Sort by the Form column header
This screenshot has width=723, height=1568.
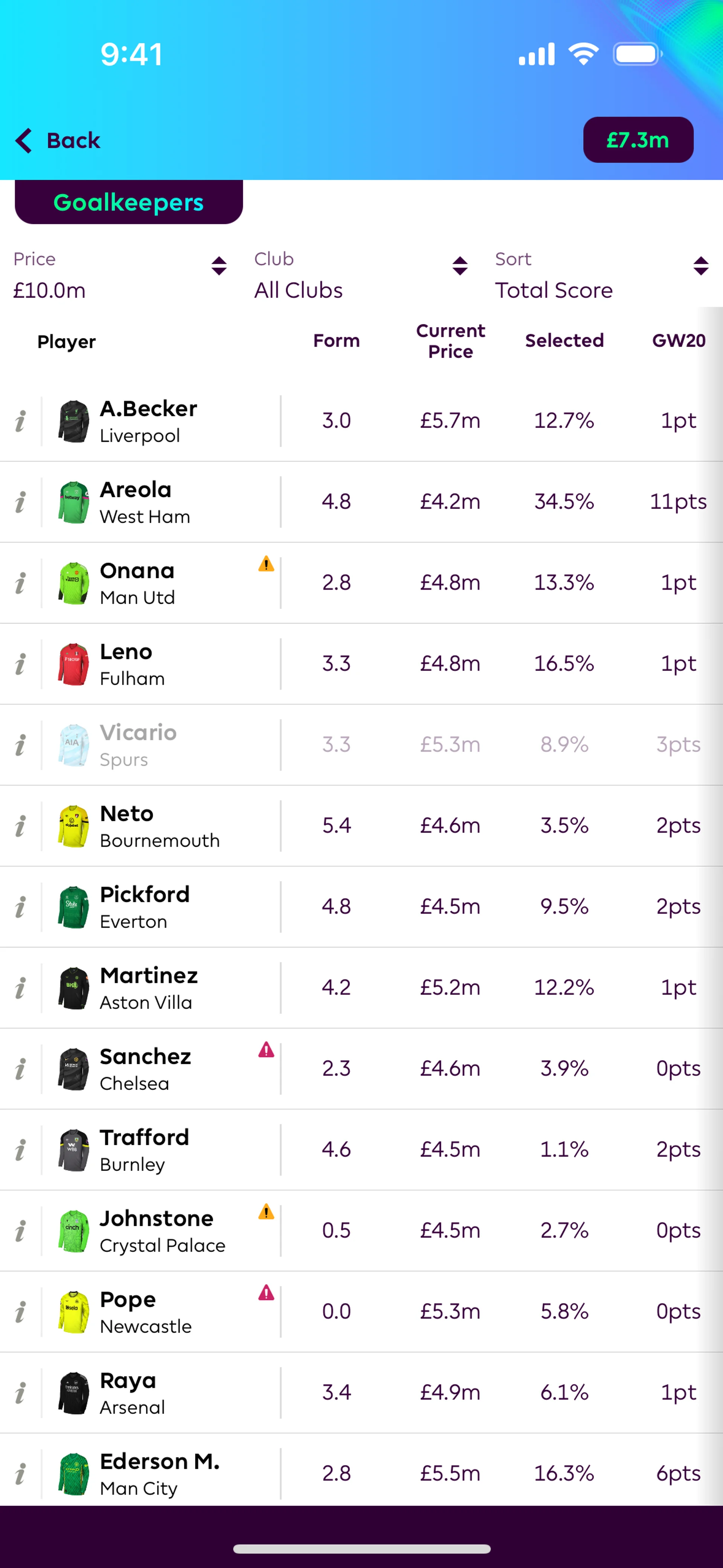[x=336, y=341]
